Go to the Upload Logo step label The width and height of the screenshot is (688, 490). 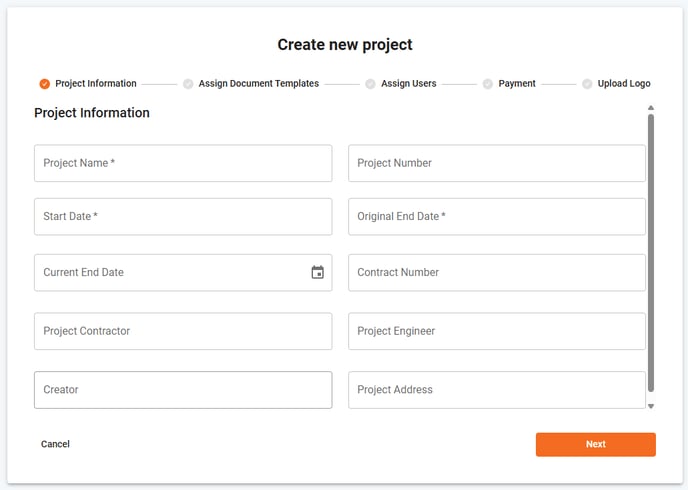coord(624,83)
